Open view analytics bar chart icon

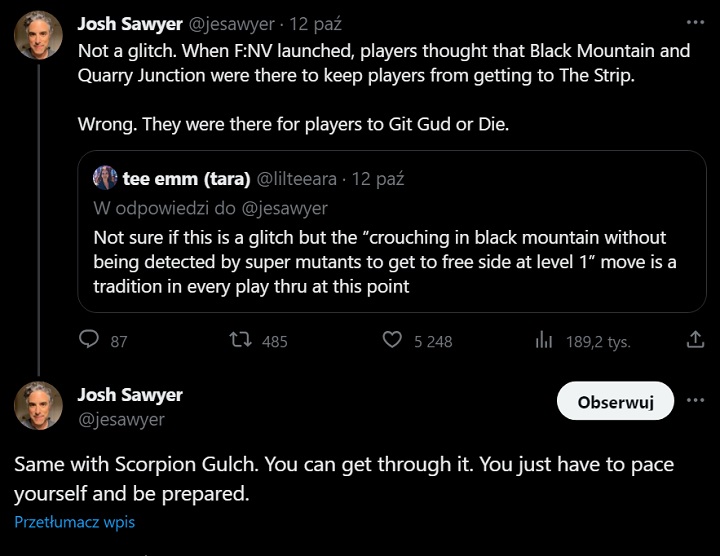pyautogui.click(x=544, y=340)
